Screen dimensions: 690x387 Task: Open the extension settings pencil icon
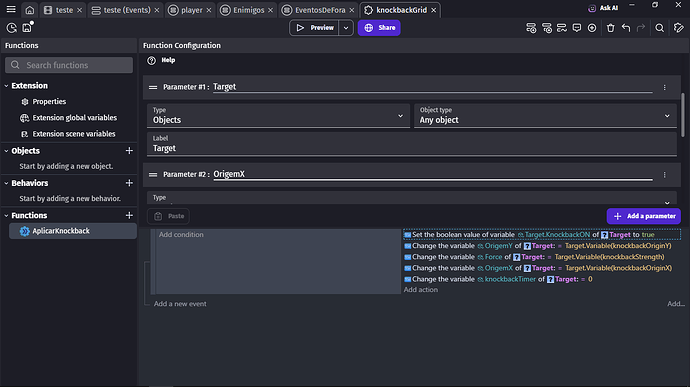[678, 28]
